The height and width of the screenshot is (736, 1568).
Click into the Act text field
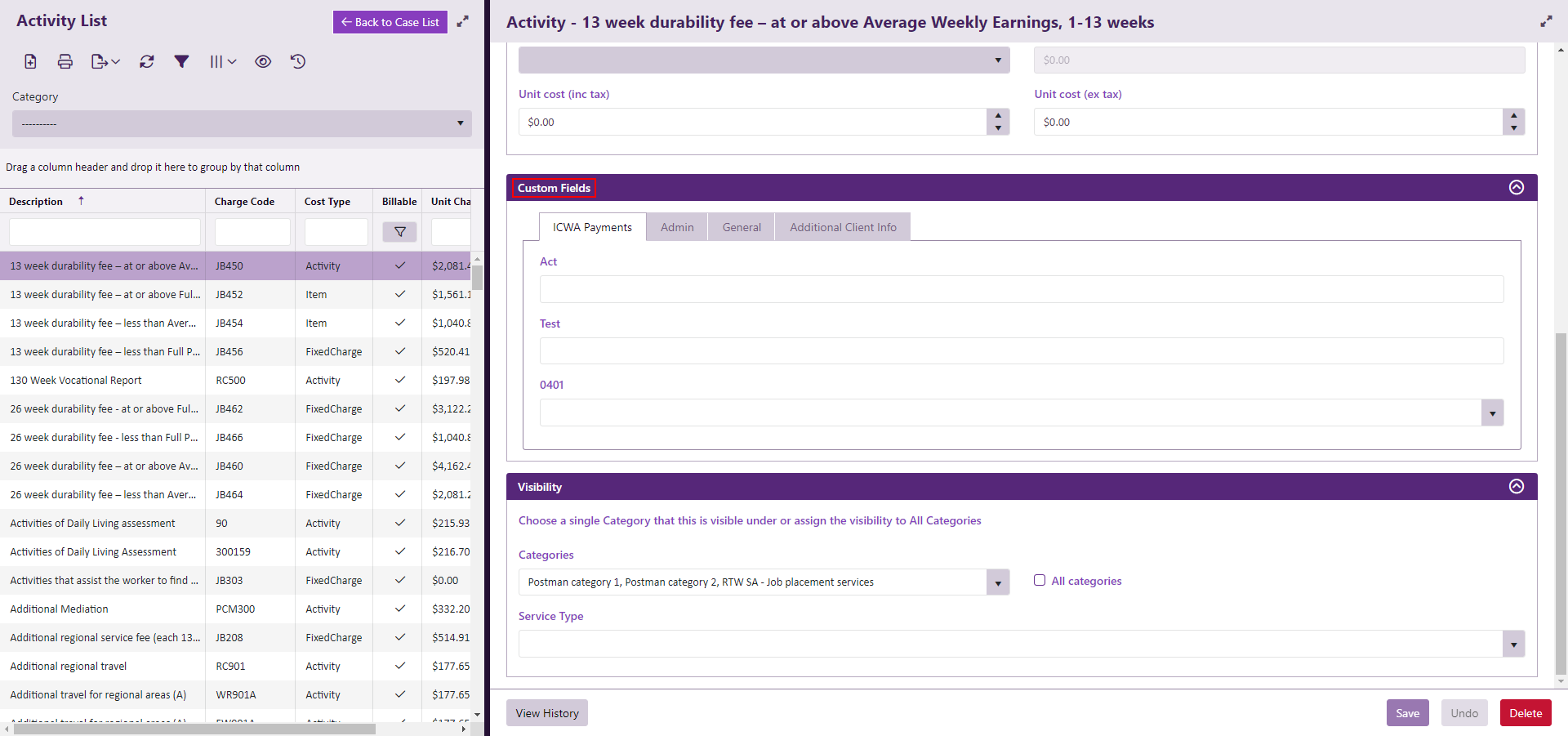click(1021, 289)
